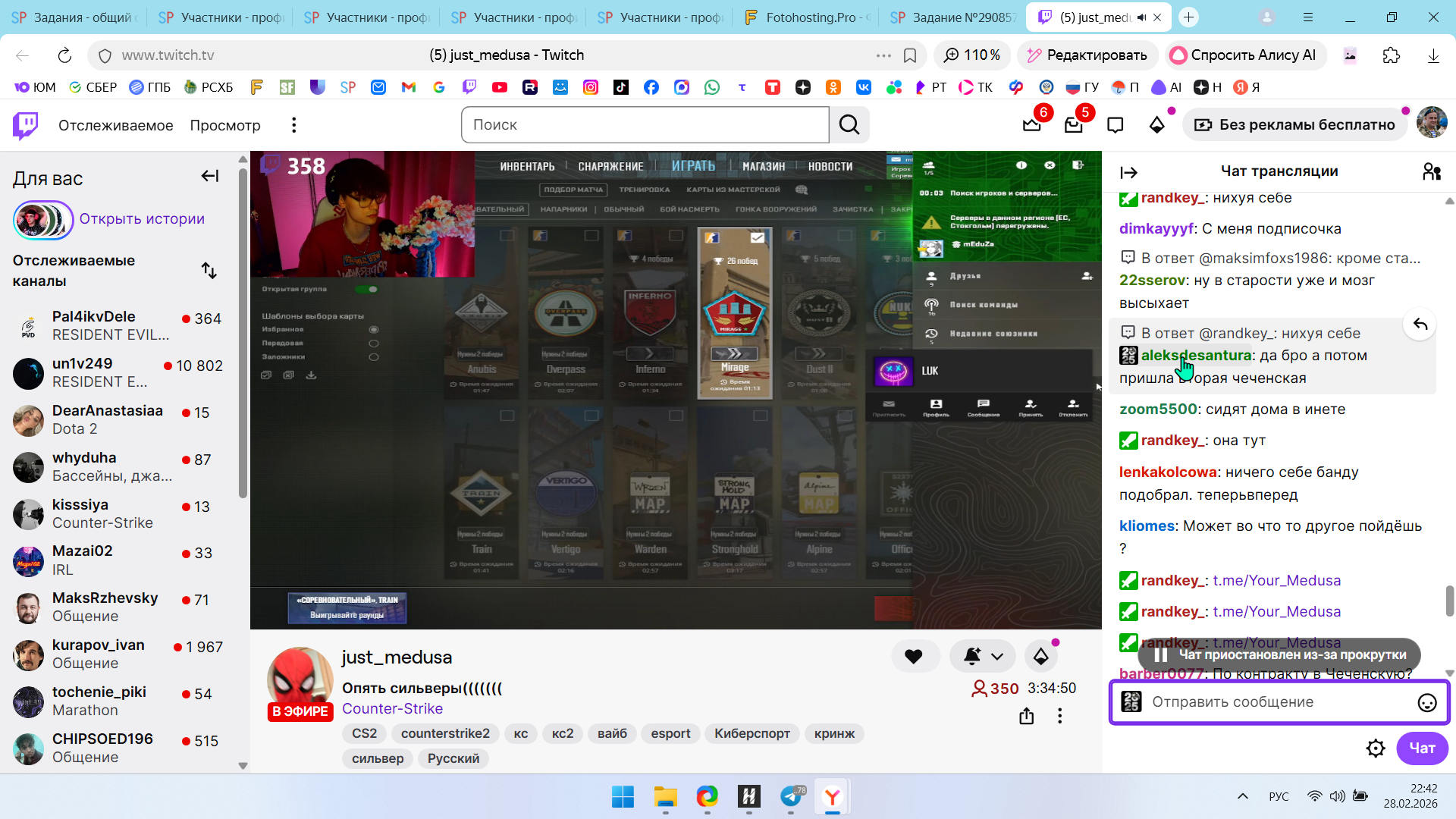Image resolution: width=1456 pixels, height=819 pixels.
Task: Mute the tab audio speaker icon
Action: [x=1141, y=17]
